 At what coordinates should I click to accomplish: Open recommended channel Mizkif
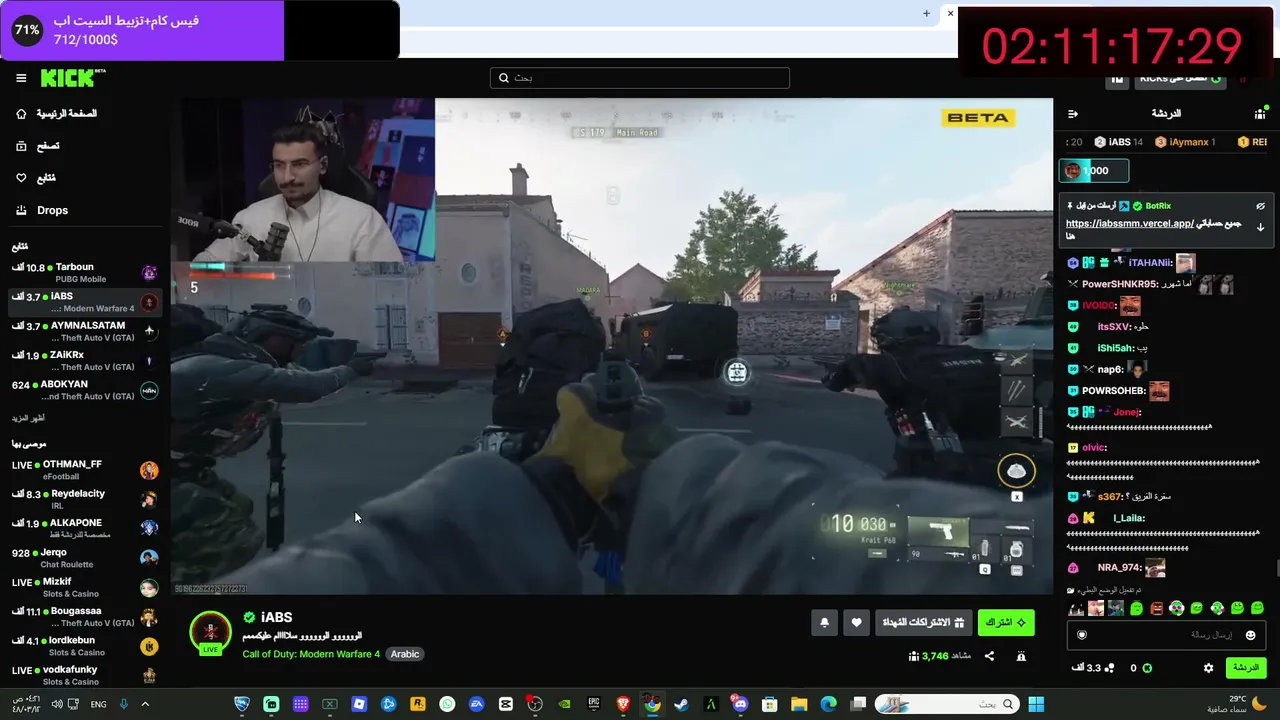point(85,587)
